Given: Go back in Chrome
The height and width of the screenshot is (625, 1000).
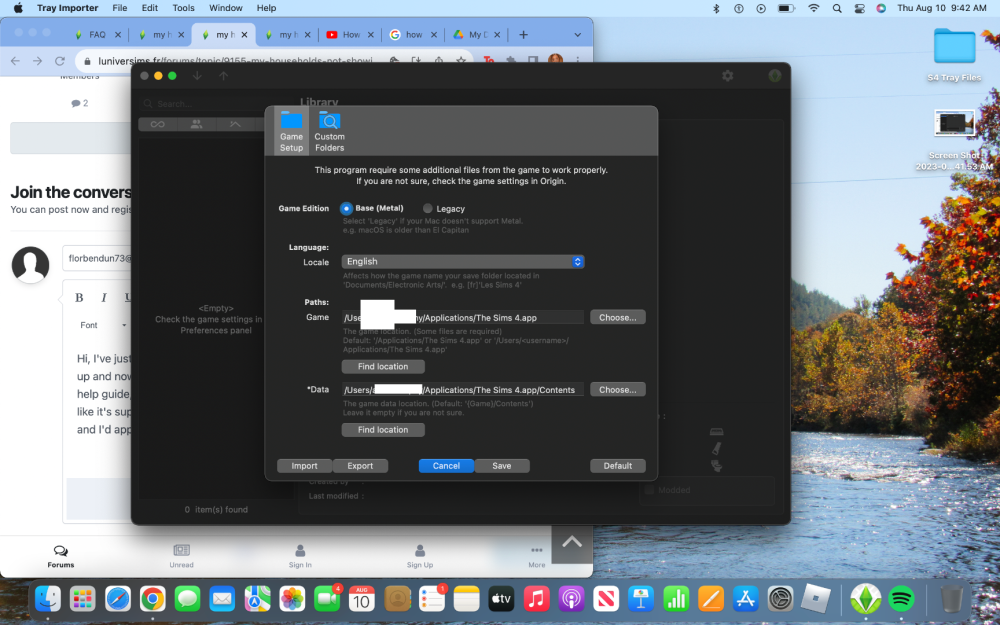Looking at the screenshot, I should [x=15, y=61].
